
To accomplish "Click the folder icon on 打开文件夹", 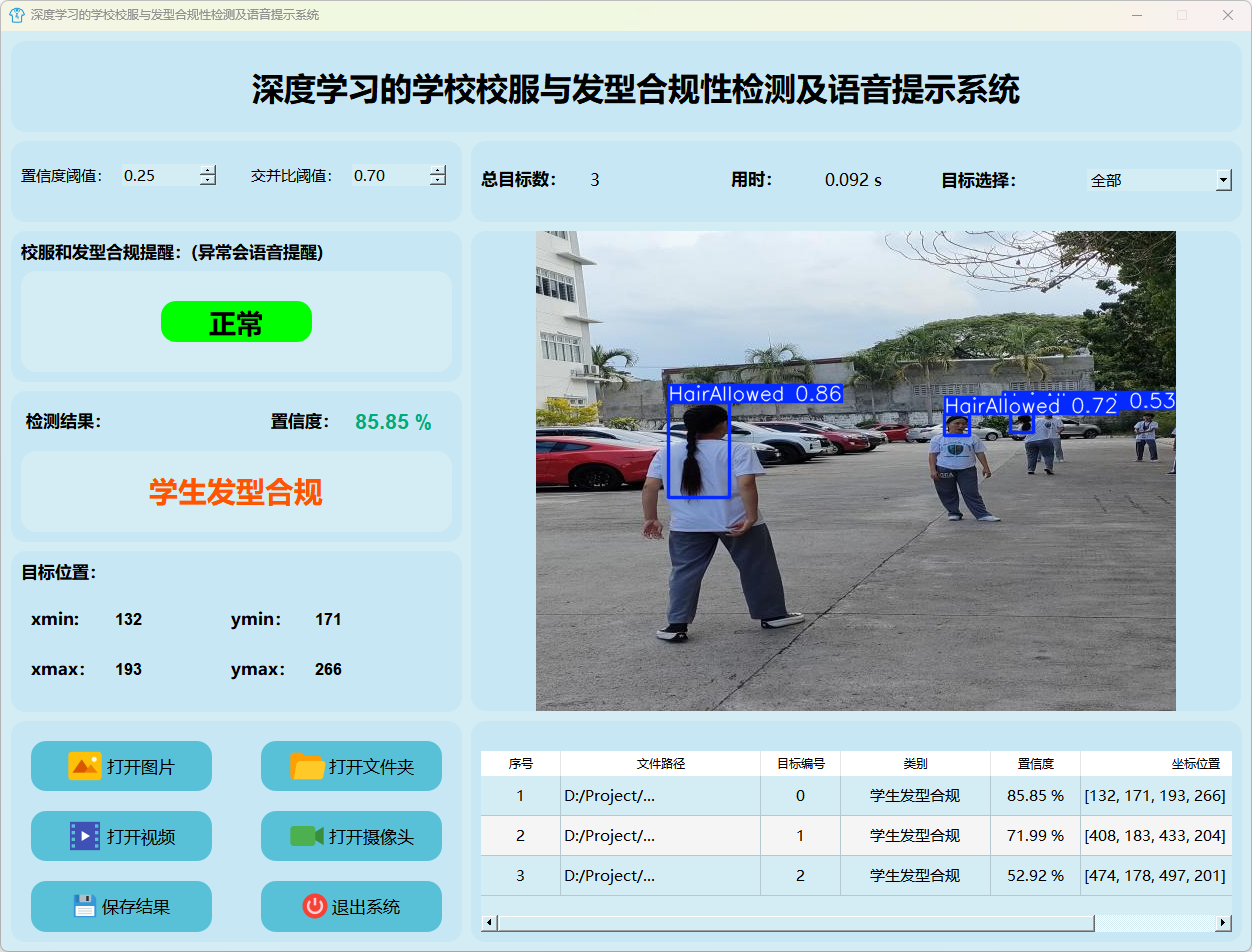I will tap(307, 766).
